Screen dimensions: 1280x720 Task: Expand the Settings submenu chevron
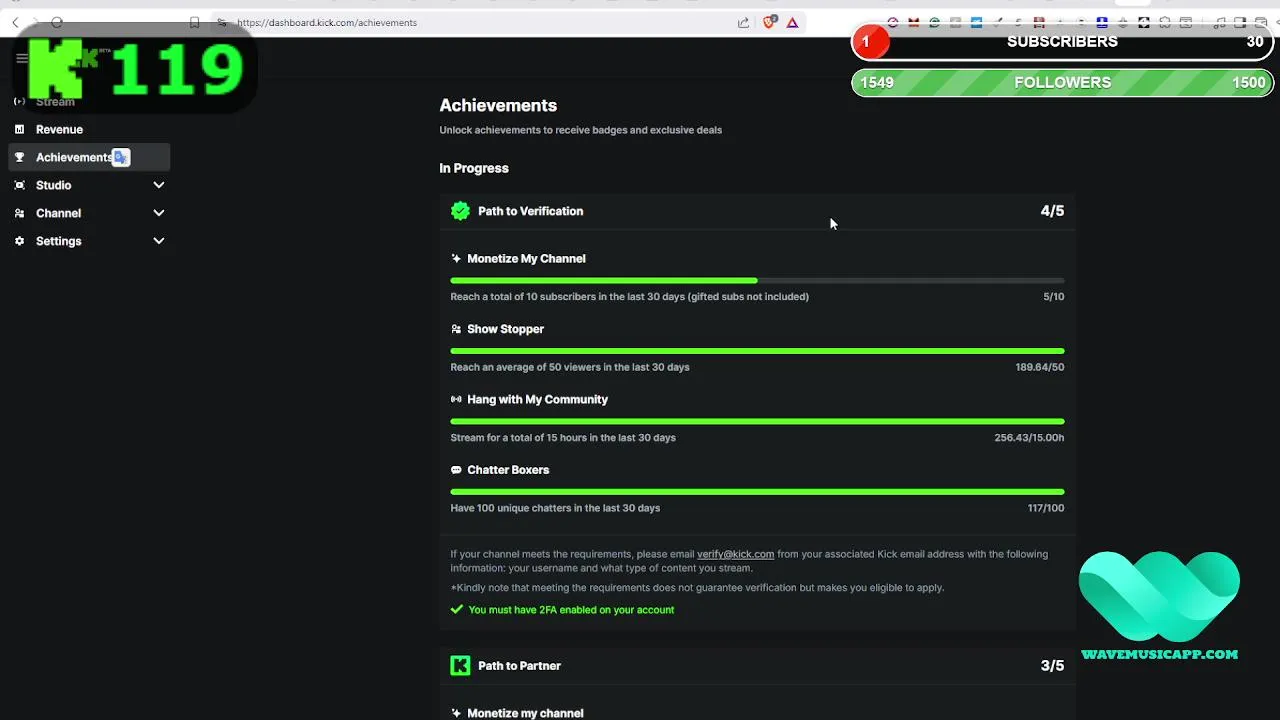tap(158, 241)
